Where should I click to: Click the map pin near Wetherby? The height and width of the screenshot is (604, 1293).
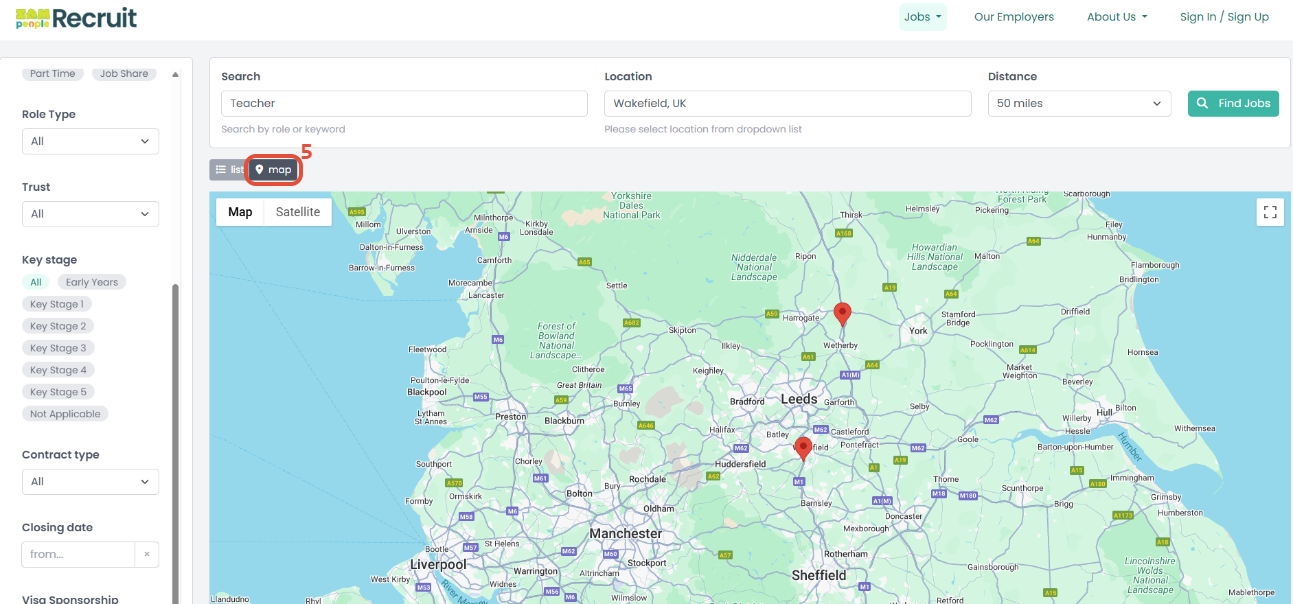point(843,315)
